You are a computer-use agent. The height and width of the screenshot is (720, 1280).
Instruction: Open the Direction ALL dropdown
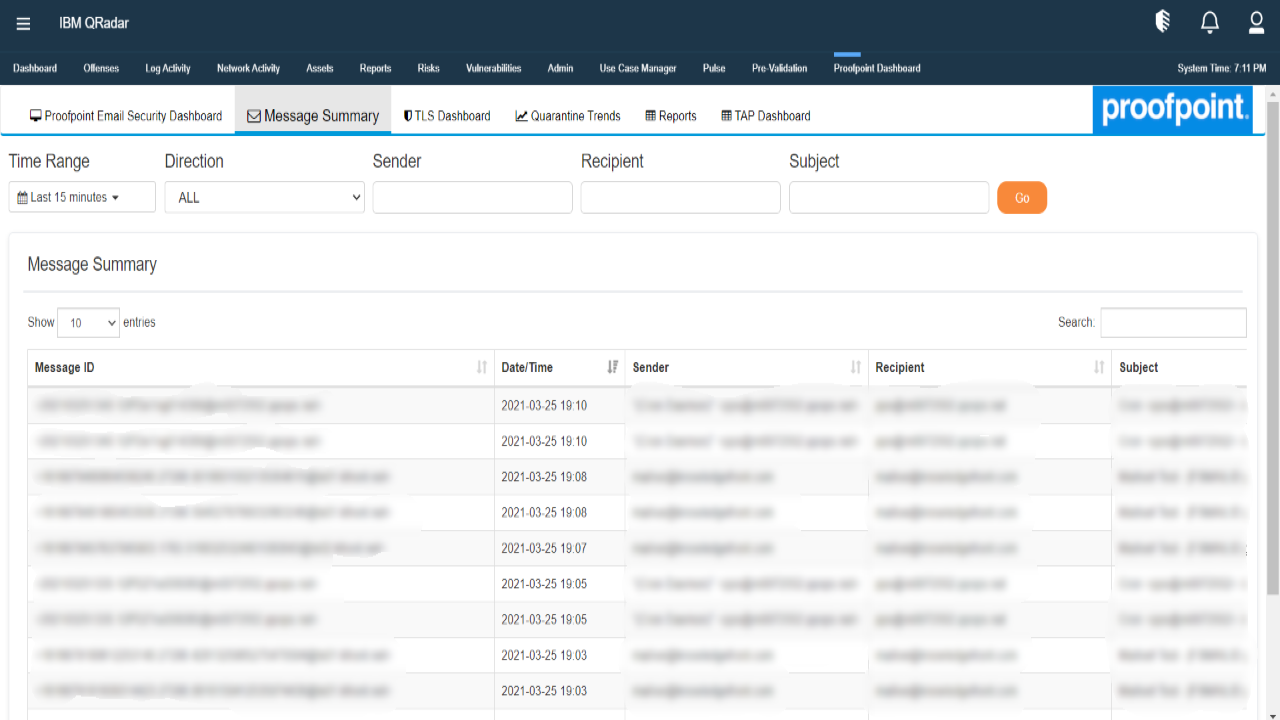[264, 198]
